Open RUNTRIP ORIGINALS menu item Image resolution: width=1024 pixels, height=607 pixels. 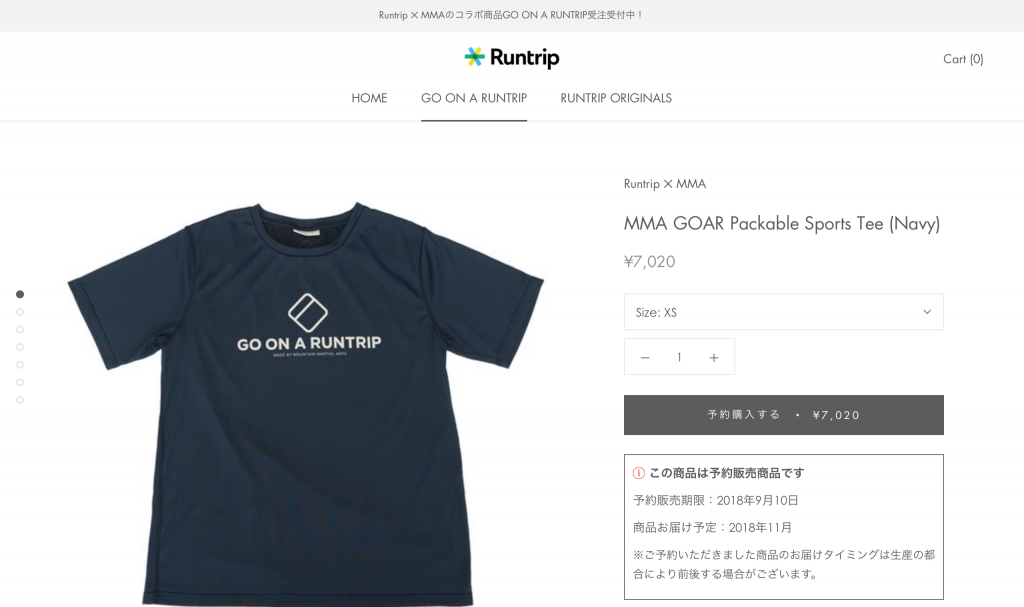(x=616, y=98)
